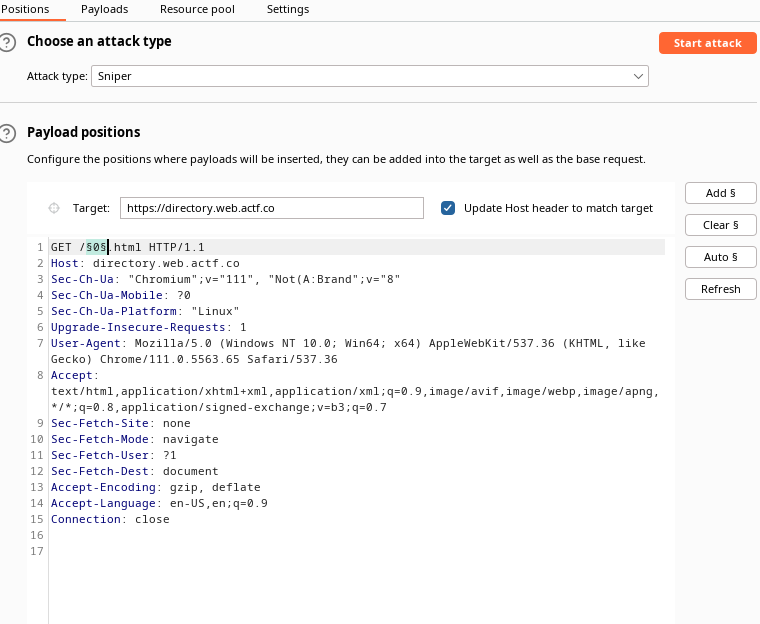Toggle Update Host header to match target

(448, 208)
